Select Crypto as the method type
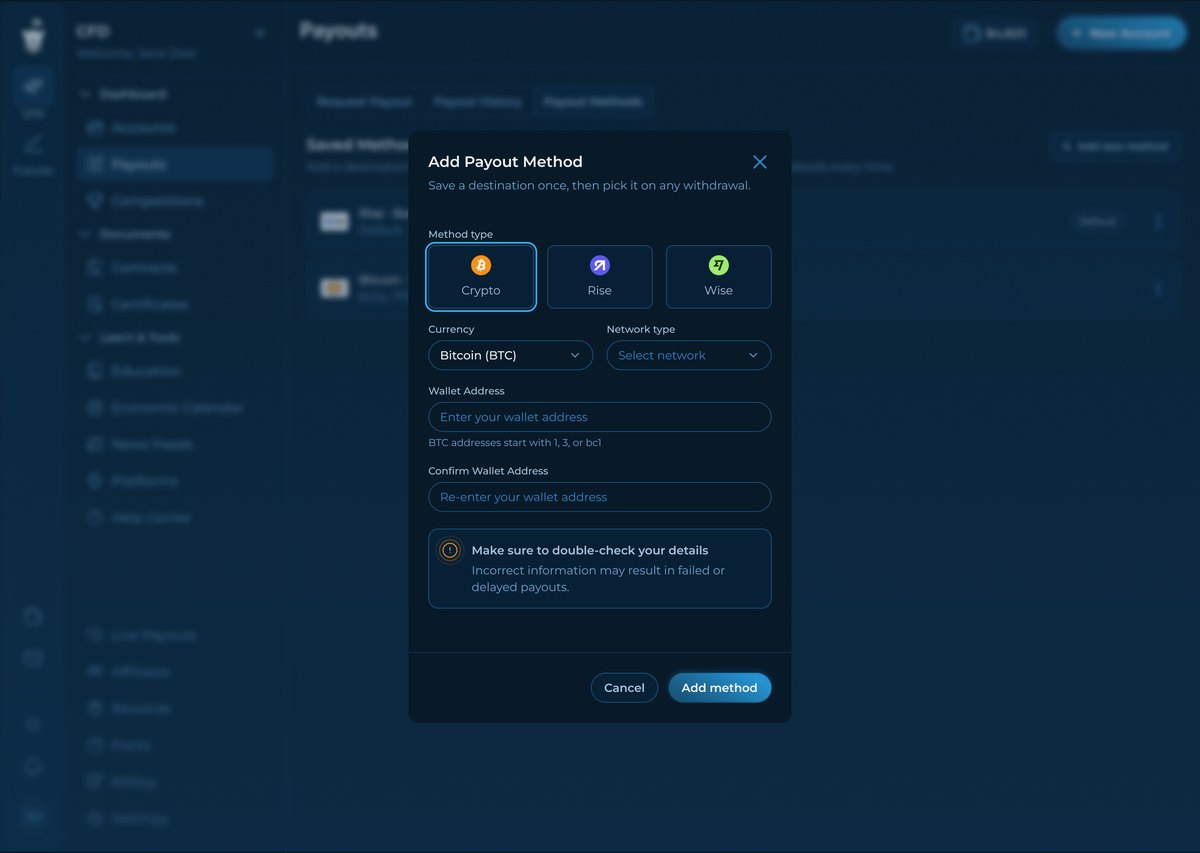 point(481,277)
